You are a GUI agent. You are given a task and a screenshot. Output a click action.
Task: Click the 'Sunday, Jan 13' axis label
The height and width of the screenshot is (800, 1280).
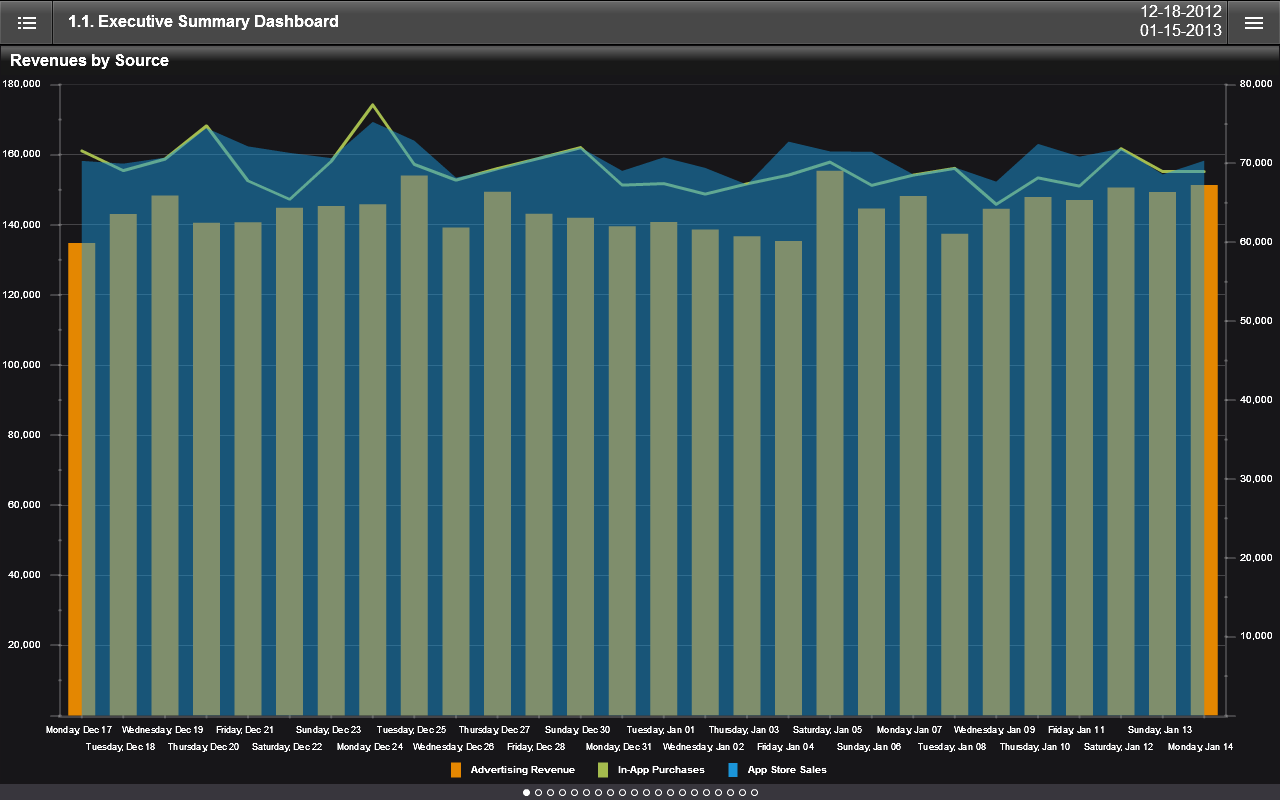click(x=1160, y=730)
